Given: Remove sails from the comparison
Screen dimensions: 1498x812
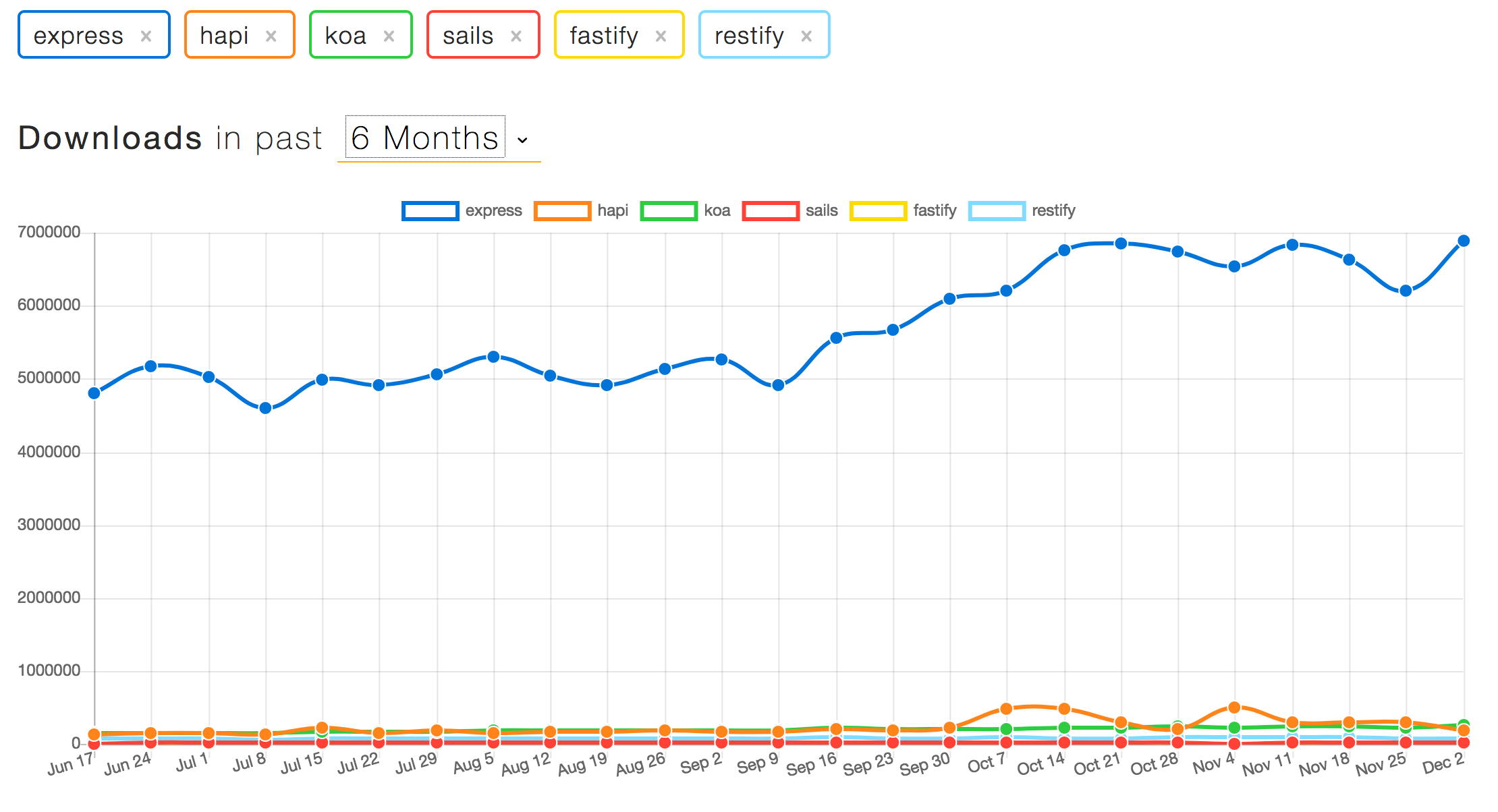Looking at the screenshot, I should coord(516,36).
